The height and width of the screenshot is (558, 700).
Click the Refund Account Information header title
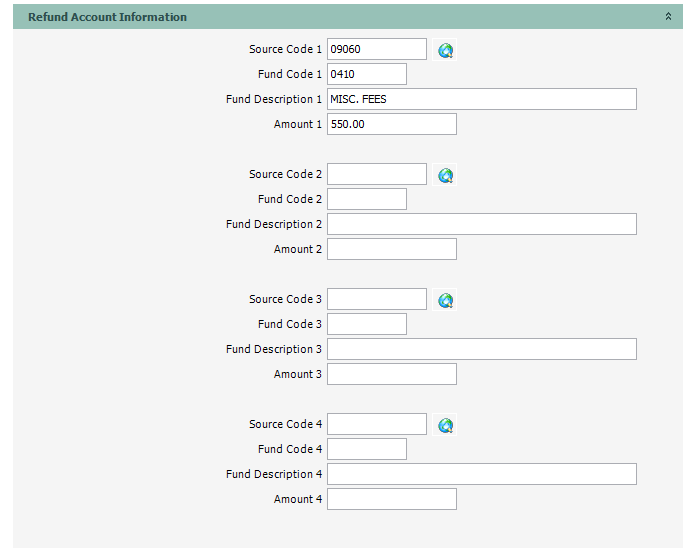coord(107,17)
